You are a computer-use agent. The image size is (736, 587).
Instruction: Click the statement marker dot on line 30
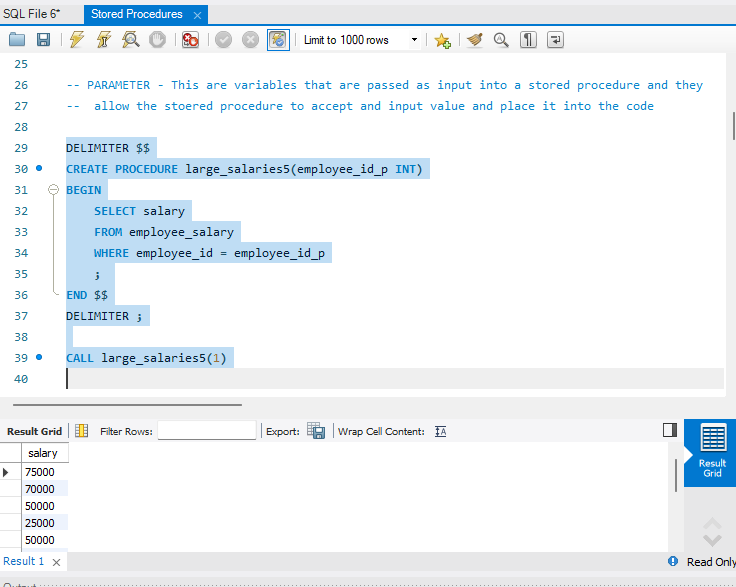coord(39,168)
